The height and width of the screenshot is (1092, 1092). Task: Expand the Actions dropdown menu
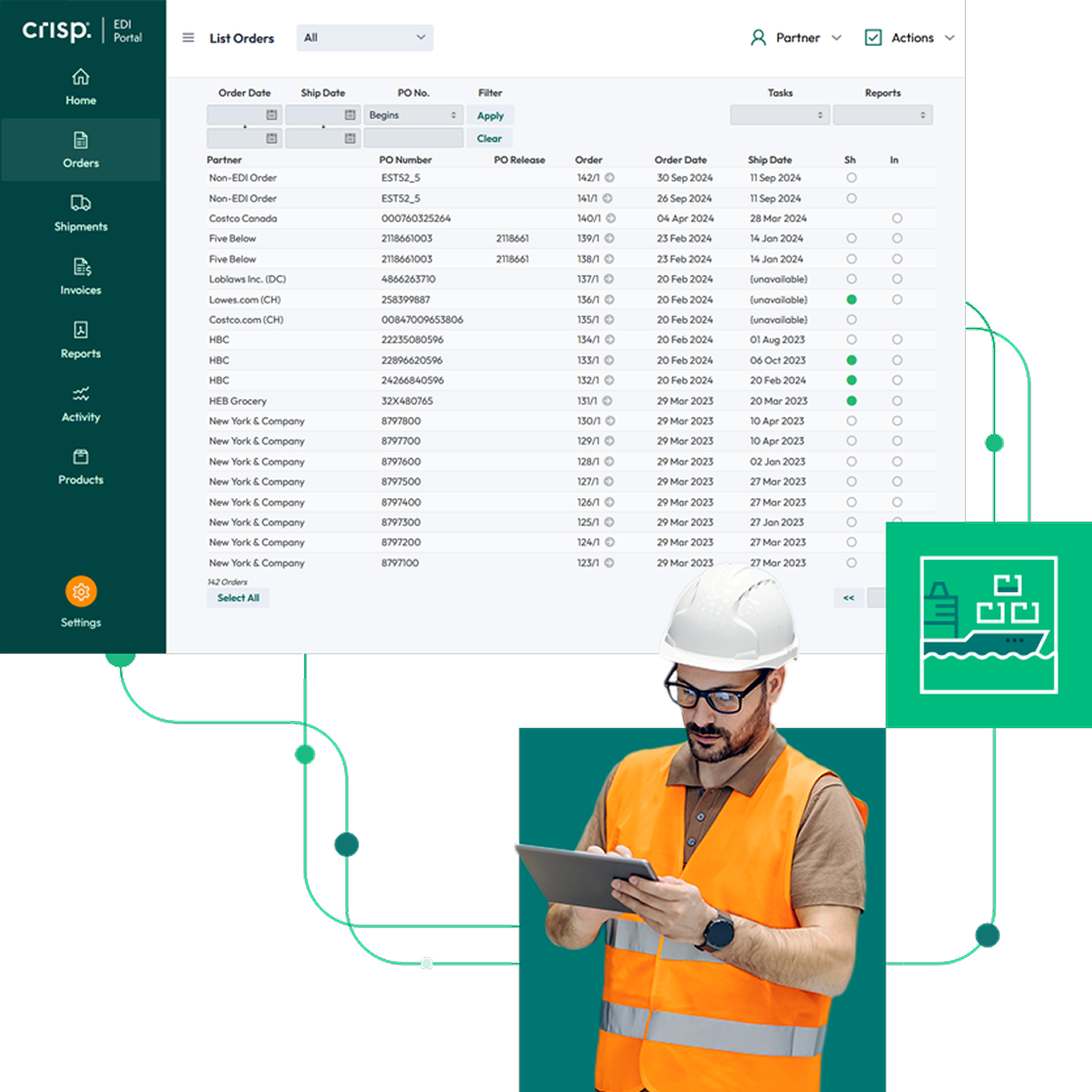click(909, 38)
